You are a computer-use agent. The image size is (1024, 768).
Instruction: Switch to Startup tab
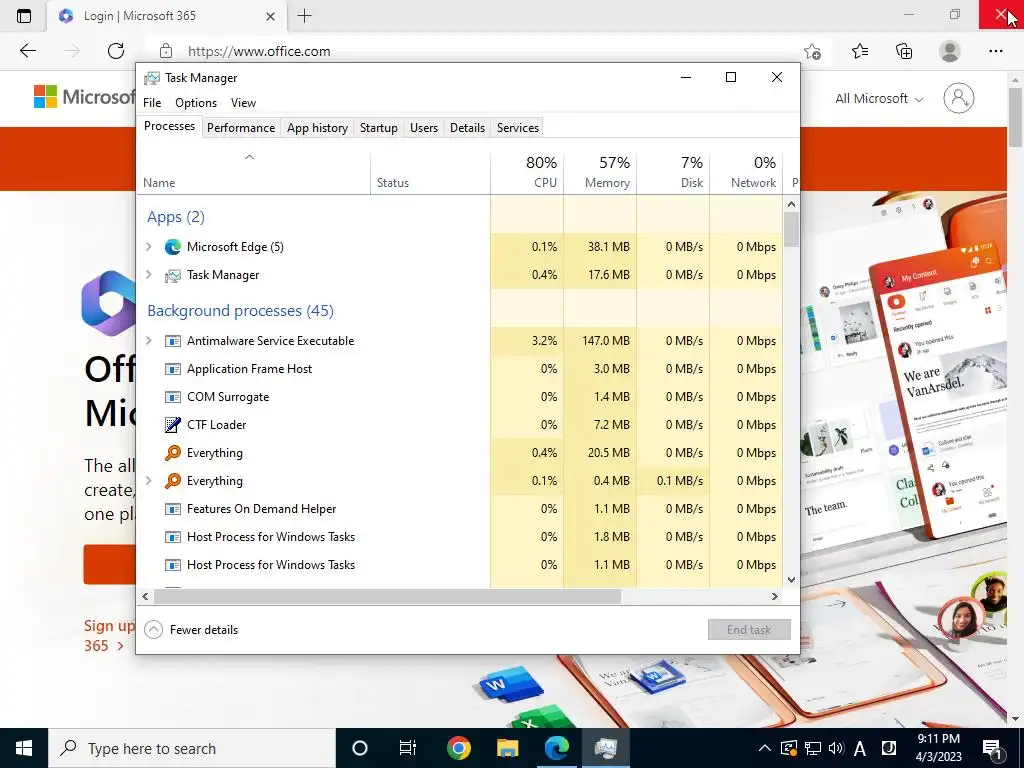pyautogui.click(x=379, y=128)
